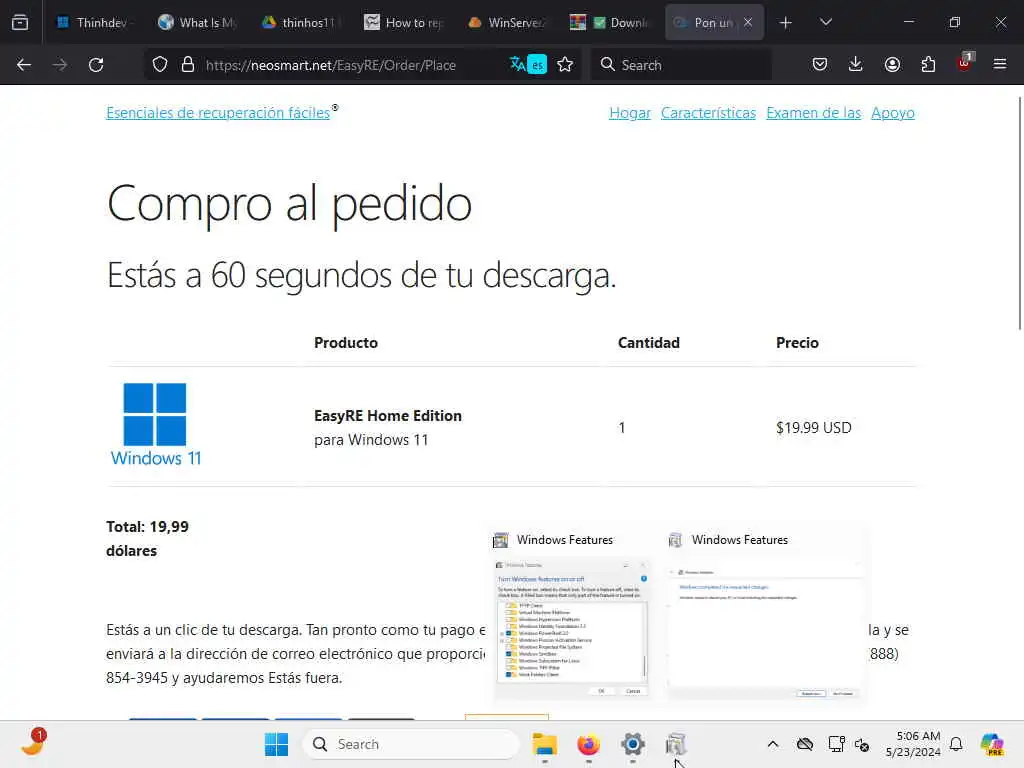Click the Windows 11 product logo
The height and width of the screenshot is (768, 1024).
coord(155,424)
